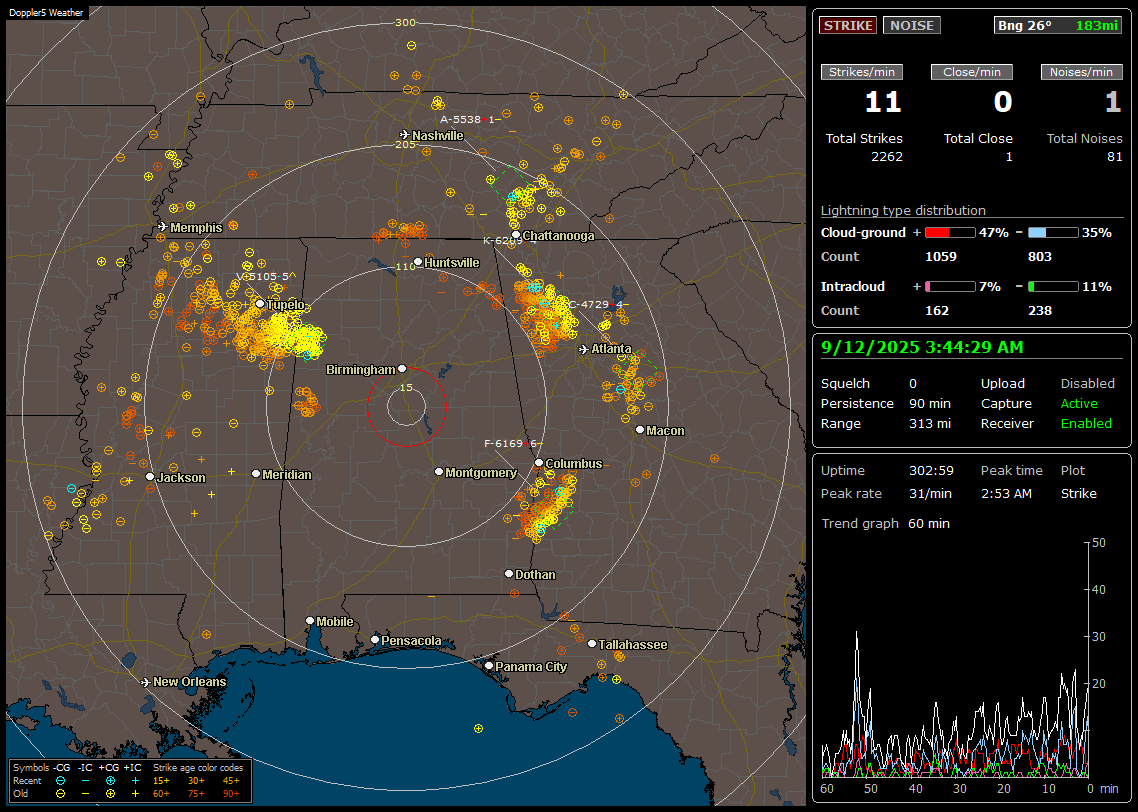This screenshot has height=812, width=1138.
Task: Click the red STRIKE indicator button
Action: click(848, 25)
